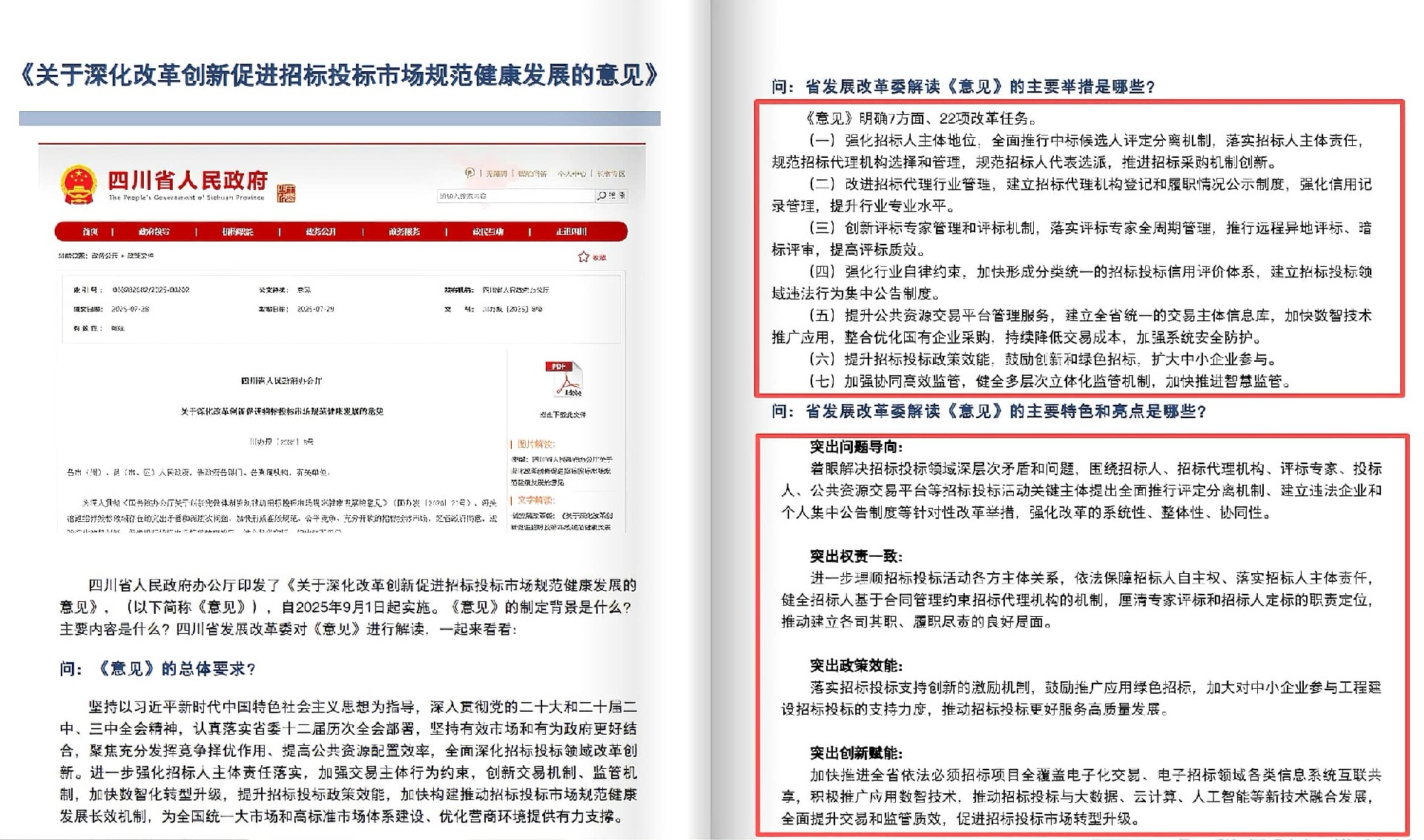Screen dimensions: 1424x840
Task: Select the 政务公开 navigation item
Action: pos(320,232)
